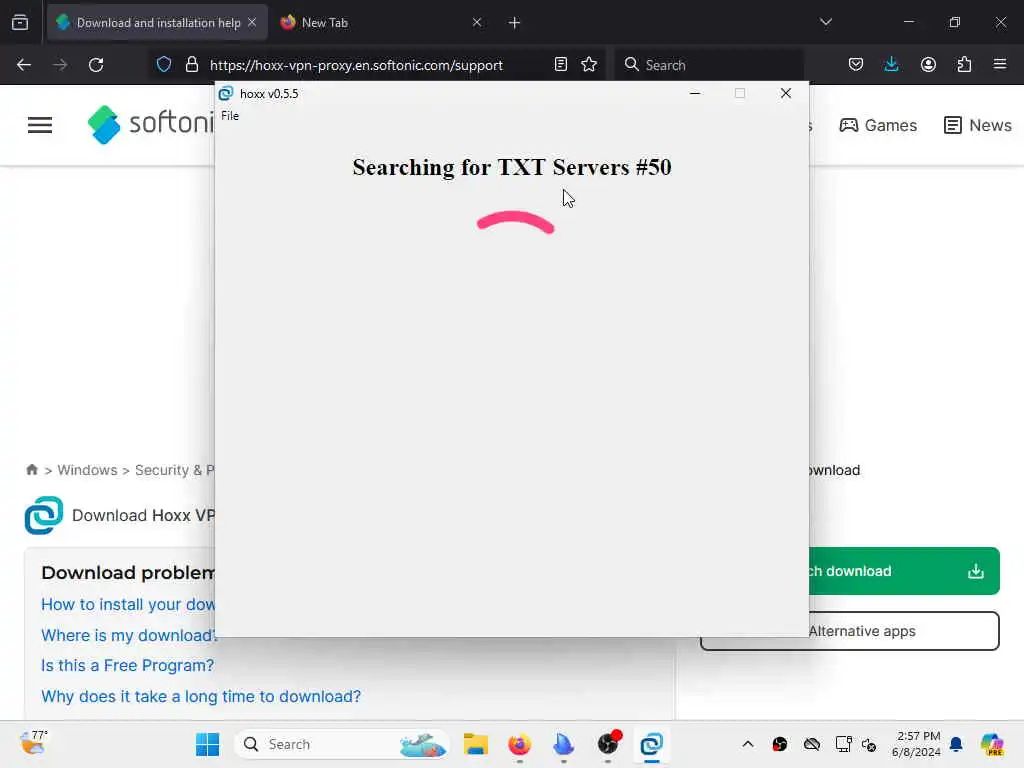The image size is (1024, 768).
Task: Show hidden system tray icons
Action: click(x=748, y=744)
